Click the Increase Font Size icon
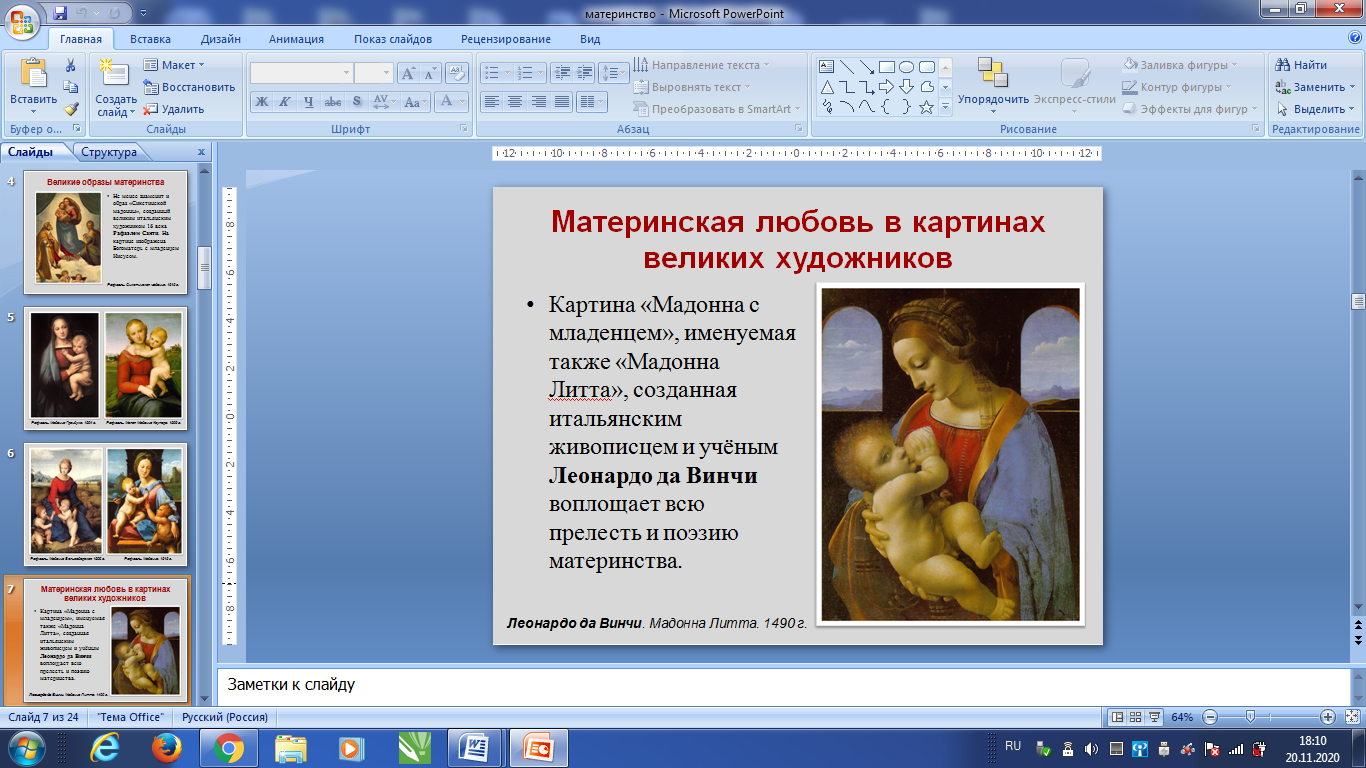Viewport: 1366px width, 768px height. click(408, 73)
